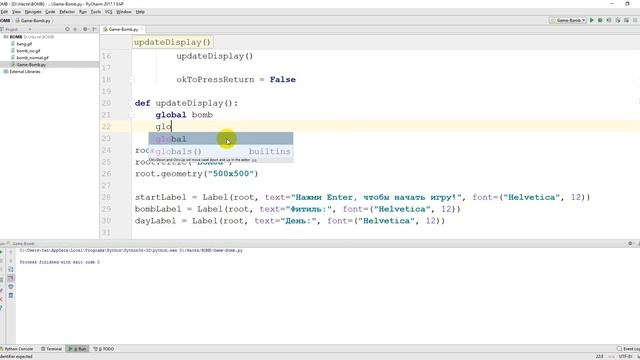Open the UTF-8 encoding selector in status bar
Viewport: 640px width, 360px height.
tap(625, 357)
